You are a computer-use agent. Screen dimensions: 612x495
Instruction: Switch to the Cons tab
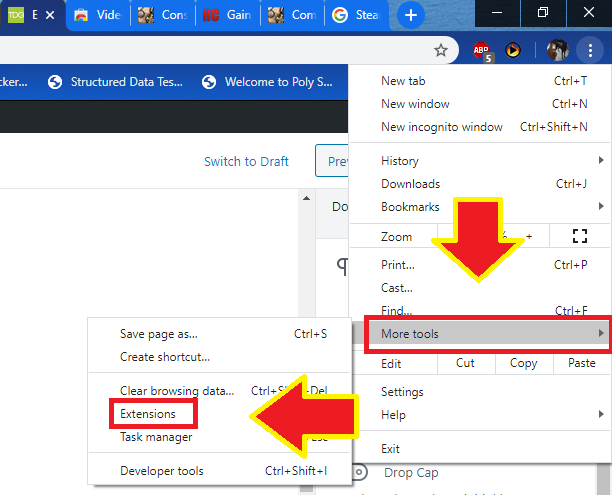click(163, 15)
